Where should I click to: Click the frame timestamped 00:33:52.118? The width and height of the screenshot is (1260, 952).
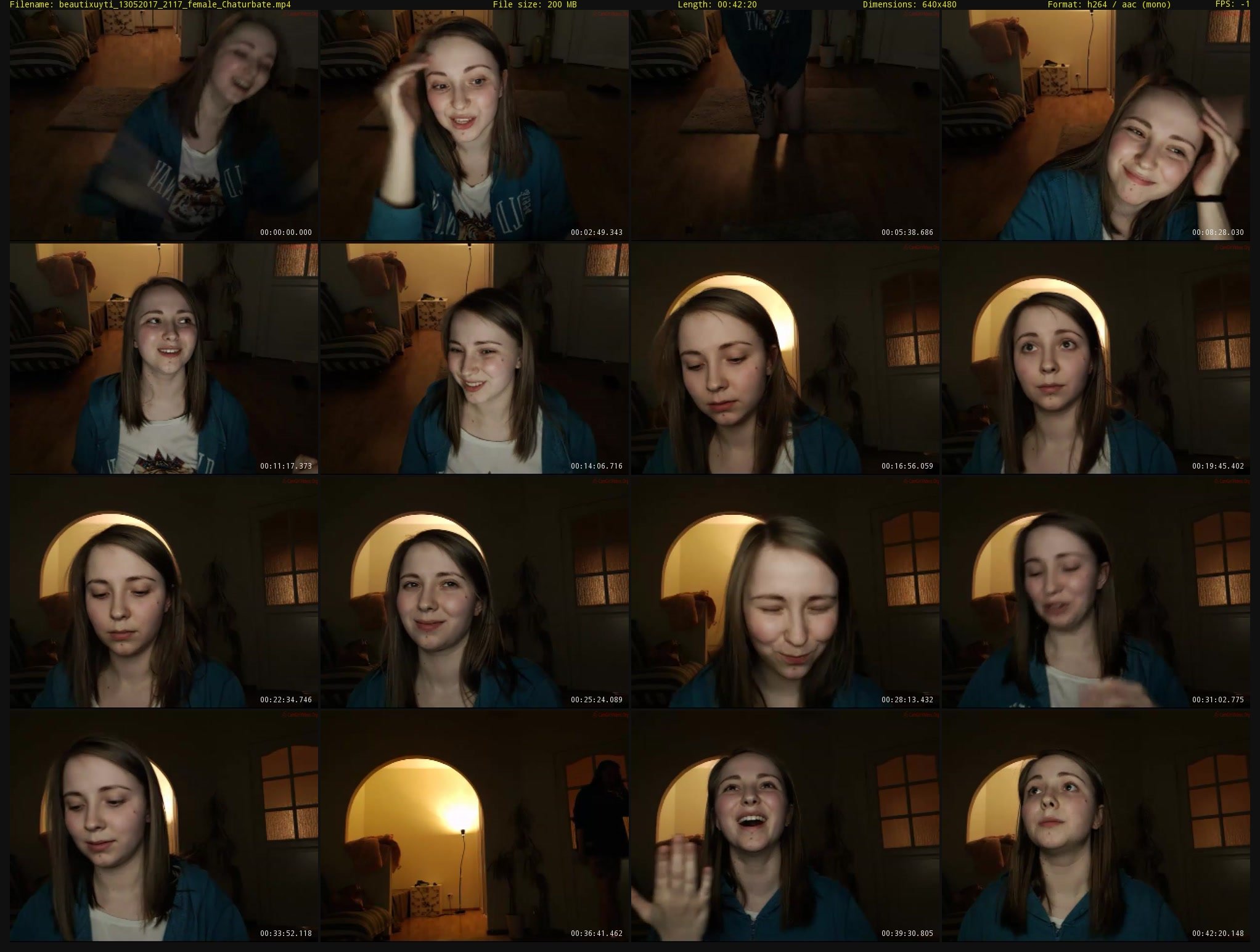coord(164,826)
